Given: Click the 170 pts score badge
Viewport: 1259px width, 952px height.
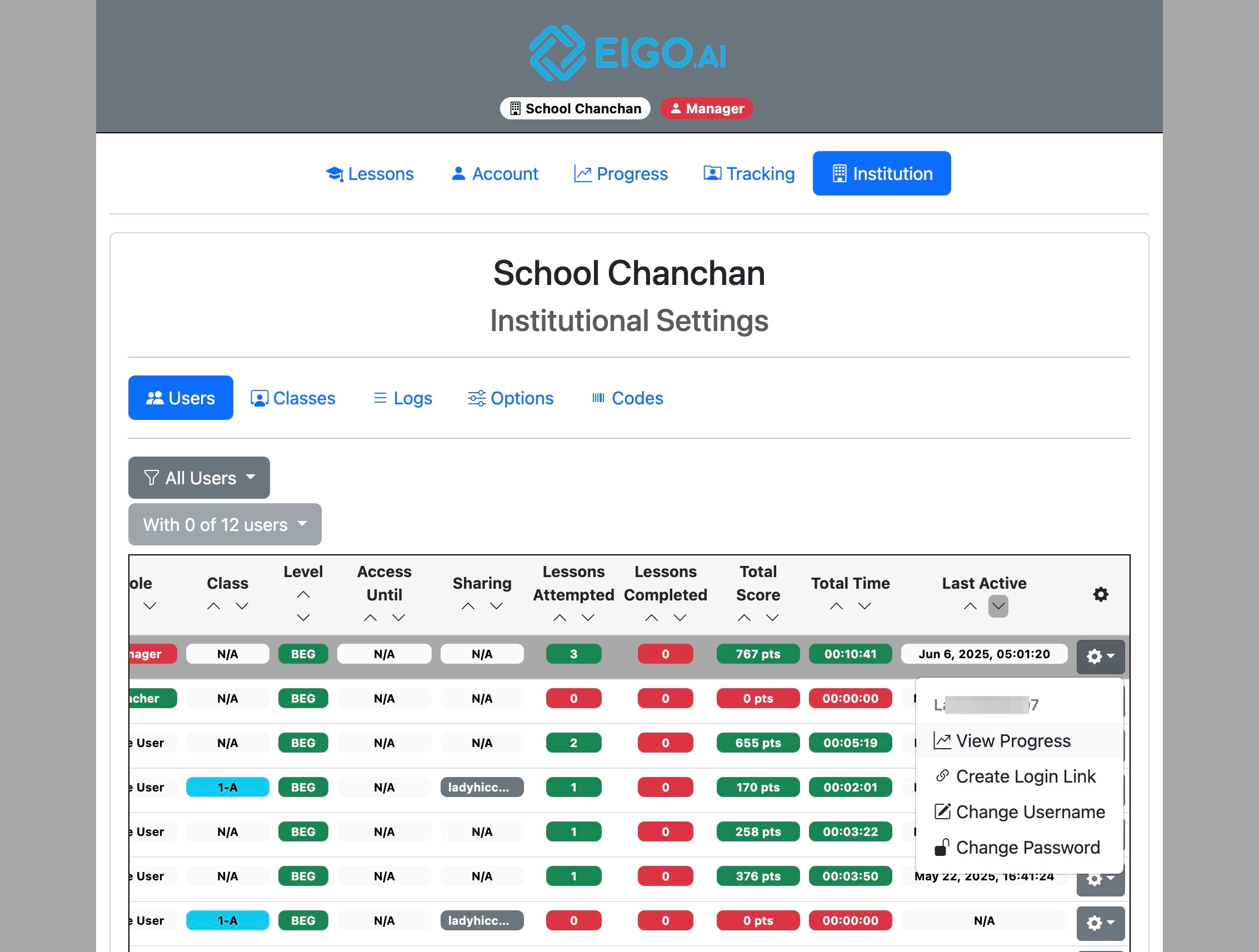Looking at the screenshot, I should [758, 788].
